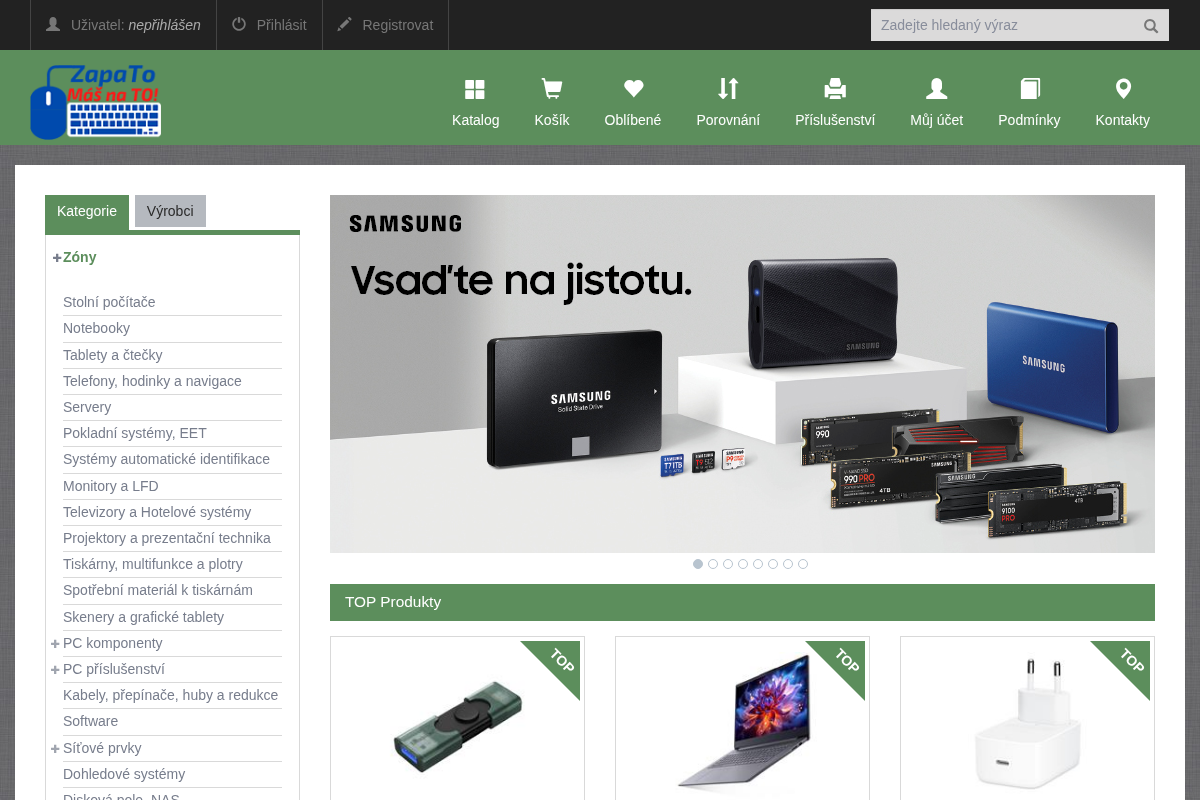Expand the Zóny category

pyautogui.click(x=57, y=258)
